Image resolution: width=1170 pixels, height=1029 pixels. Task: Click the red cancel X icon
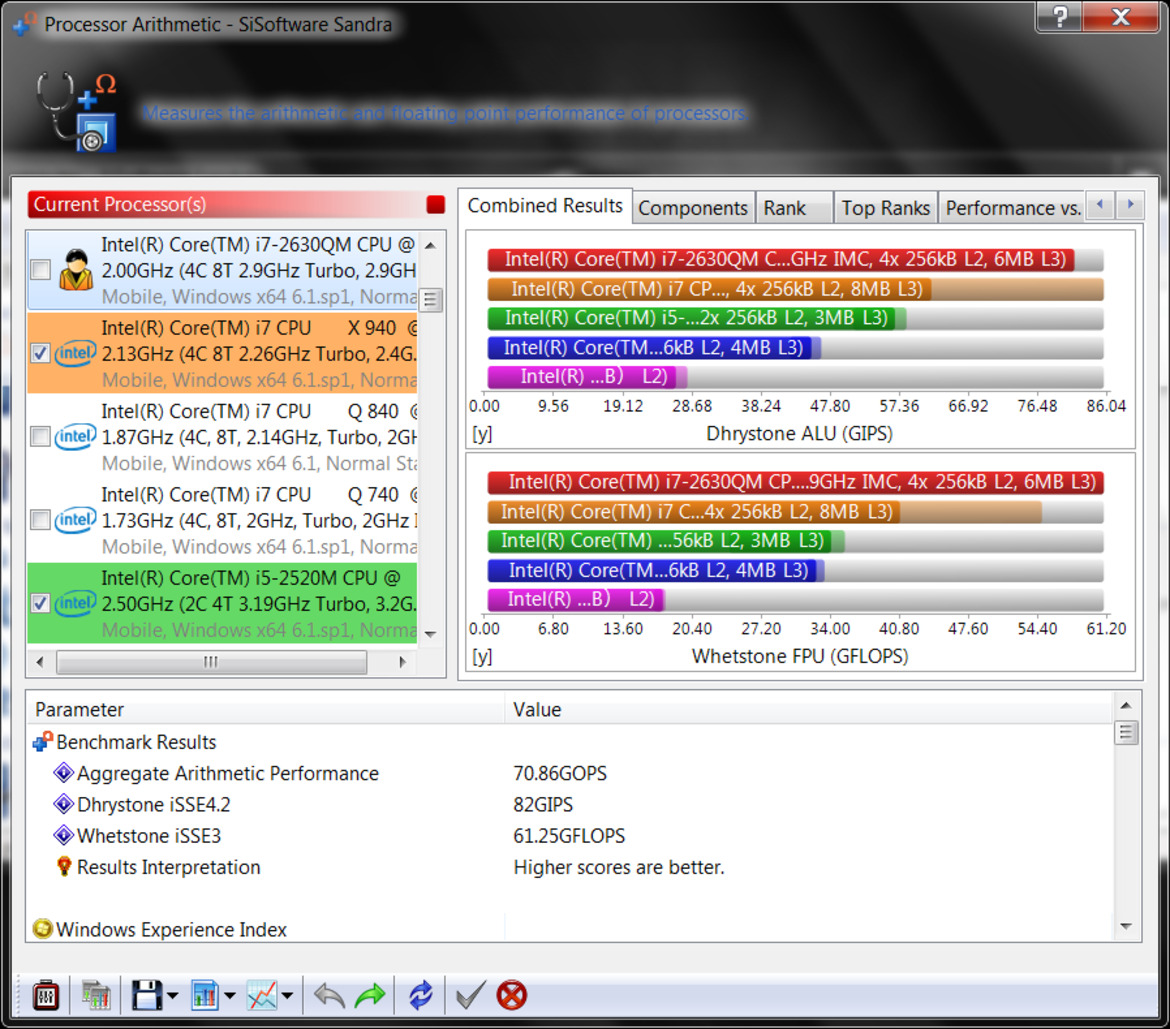pyautogui.click(x=512, y=995)
